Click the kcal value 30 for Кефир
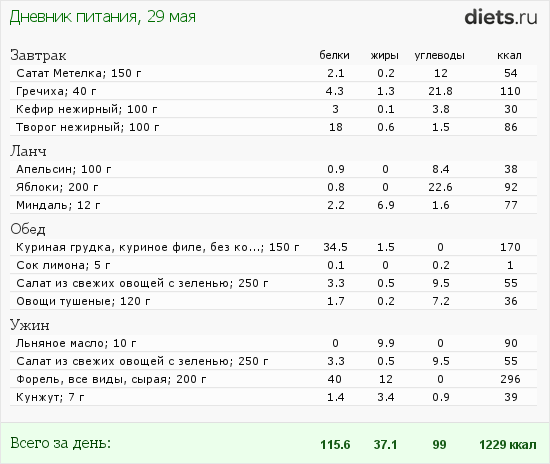The width and height of the screenshot is (550, 464). click(511, 109)
